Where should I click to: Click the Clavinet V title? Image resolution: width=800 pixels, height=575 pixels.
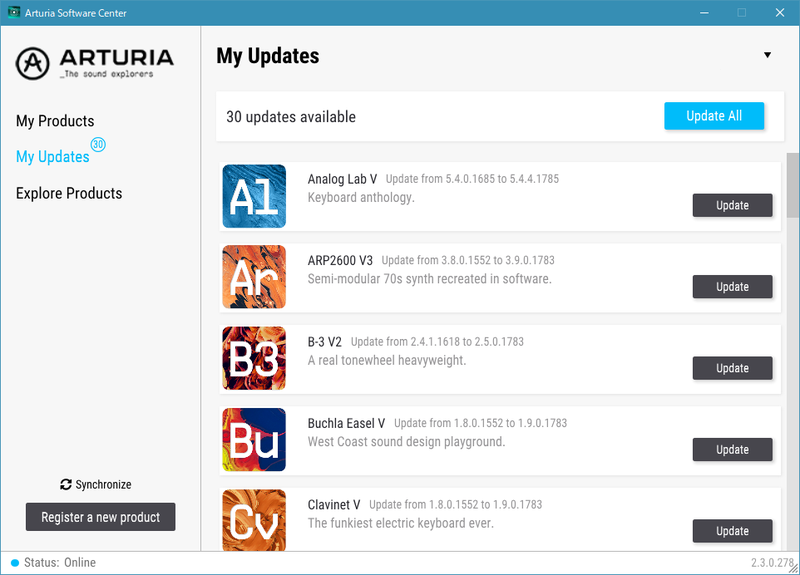334,505
